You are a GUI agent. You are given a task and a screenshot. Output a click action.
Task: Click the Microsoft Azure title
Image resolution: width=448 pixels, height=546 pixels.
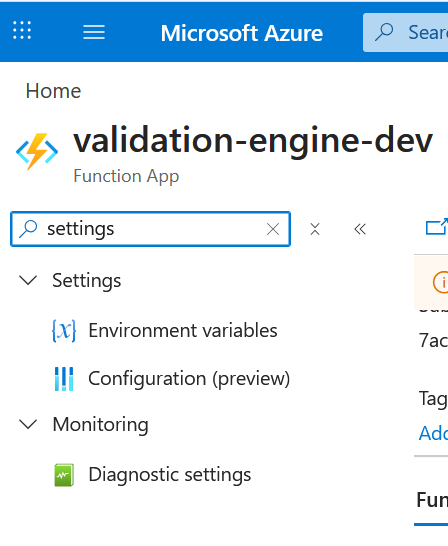pyautogui.click(x=242, y=33)
